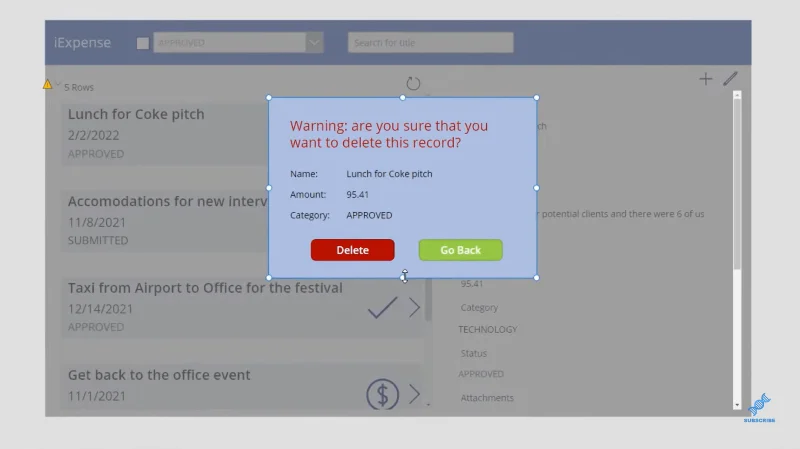Toggle the checkbox beside status dropdown
Viewport: 800px width, 449px height.
(x=143, y=43)
